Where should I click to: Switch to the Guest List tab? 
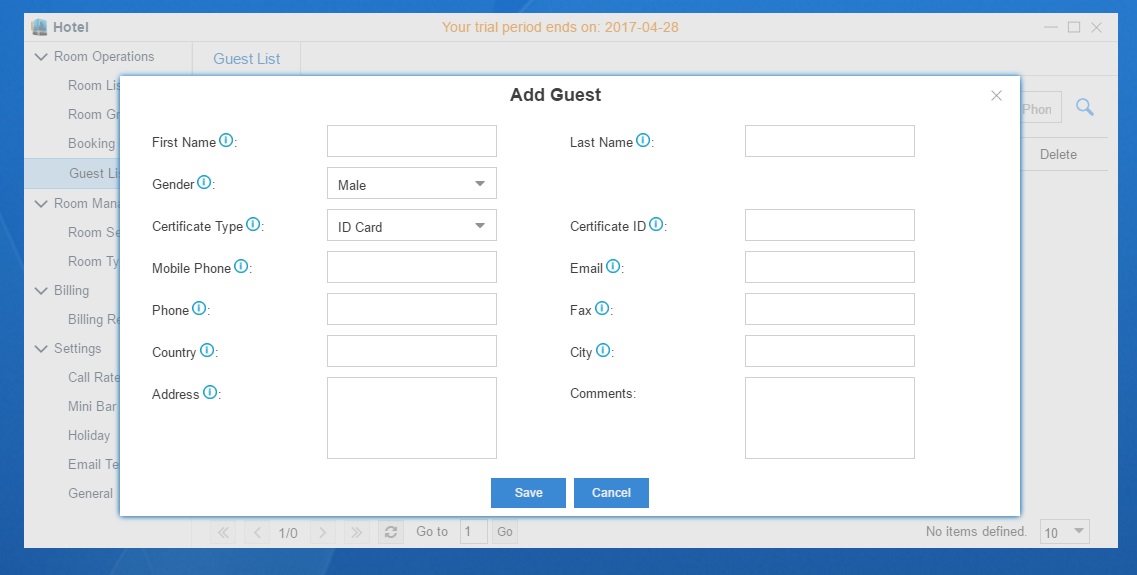246,59
